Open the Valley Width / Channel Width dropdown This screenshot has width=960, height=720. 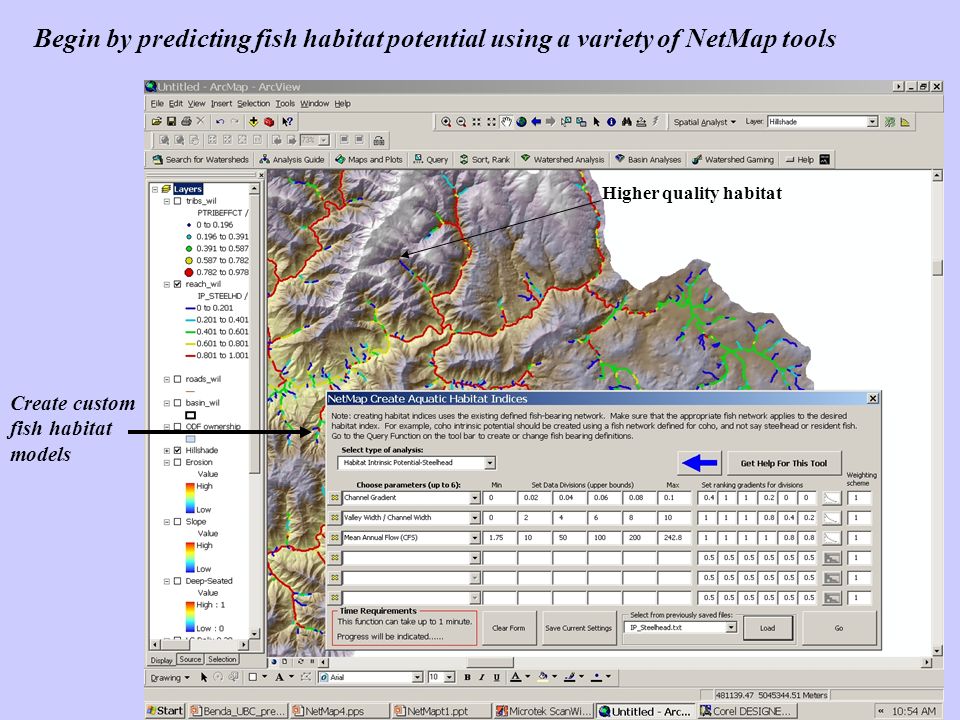pos(474,518)
